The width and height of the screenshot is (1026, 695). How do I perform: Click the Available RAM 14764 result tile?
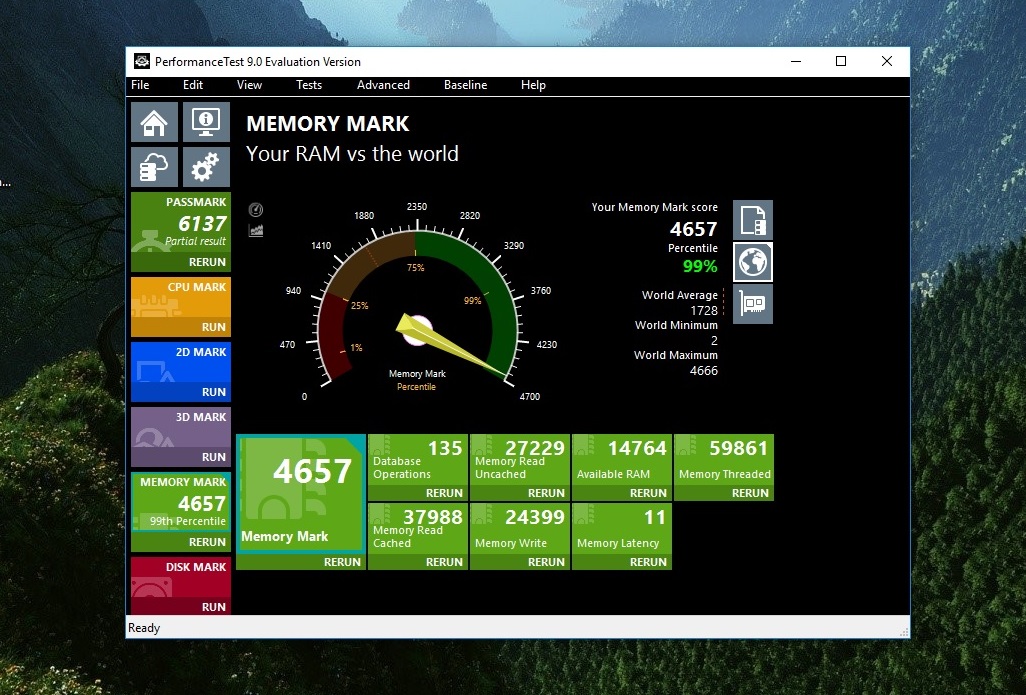pyautogui.click(x=622, y=460)
